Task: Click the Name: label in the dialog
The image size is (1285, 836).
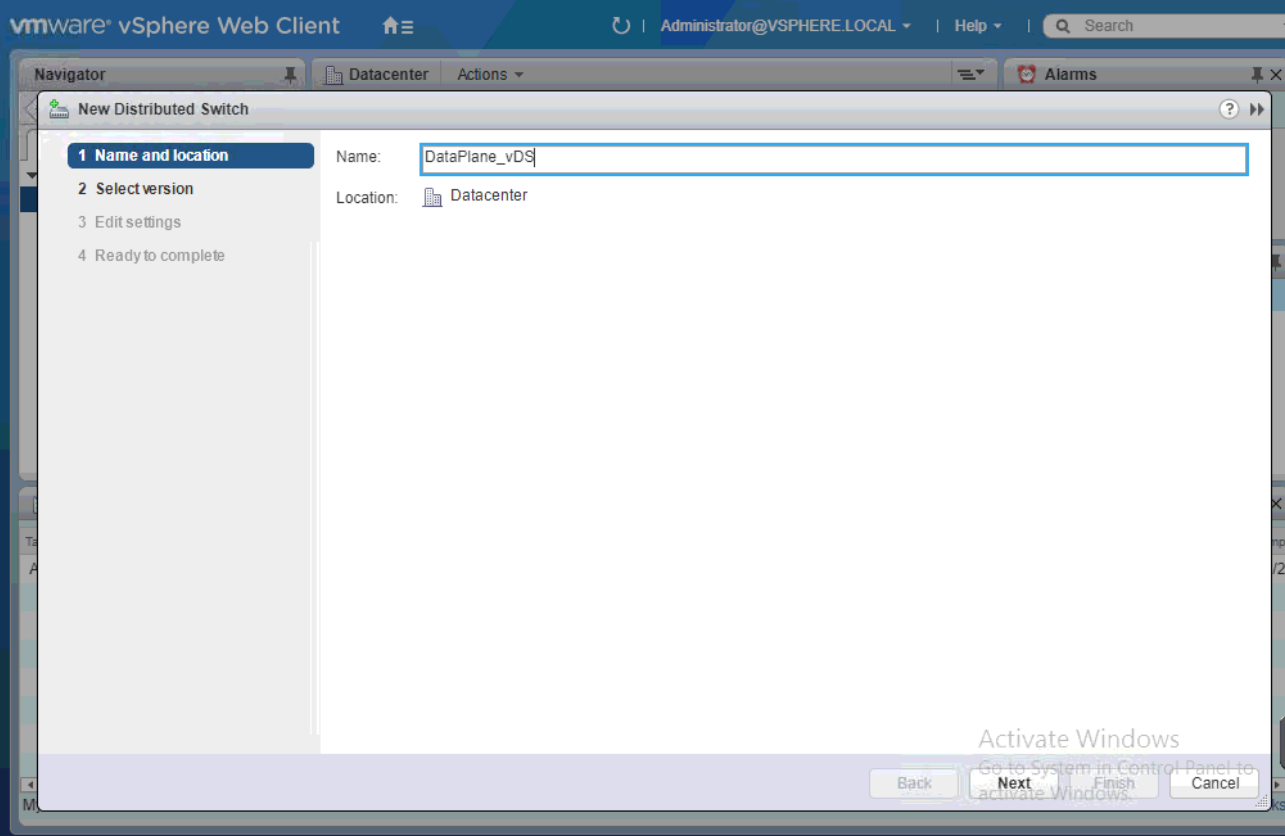Action: [x=359, y=157]
